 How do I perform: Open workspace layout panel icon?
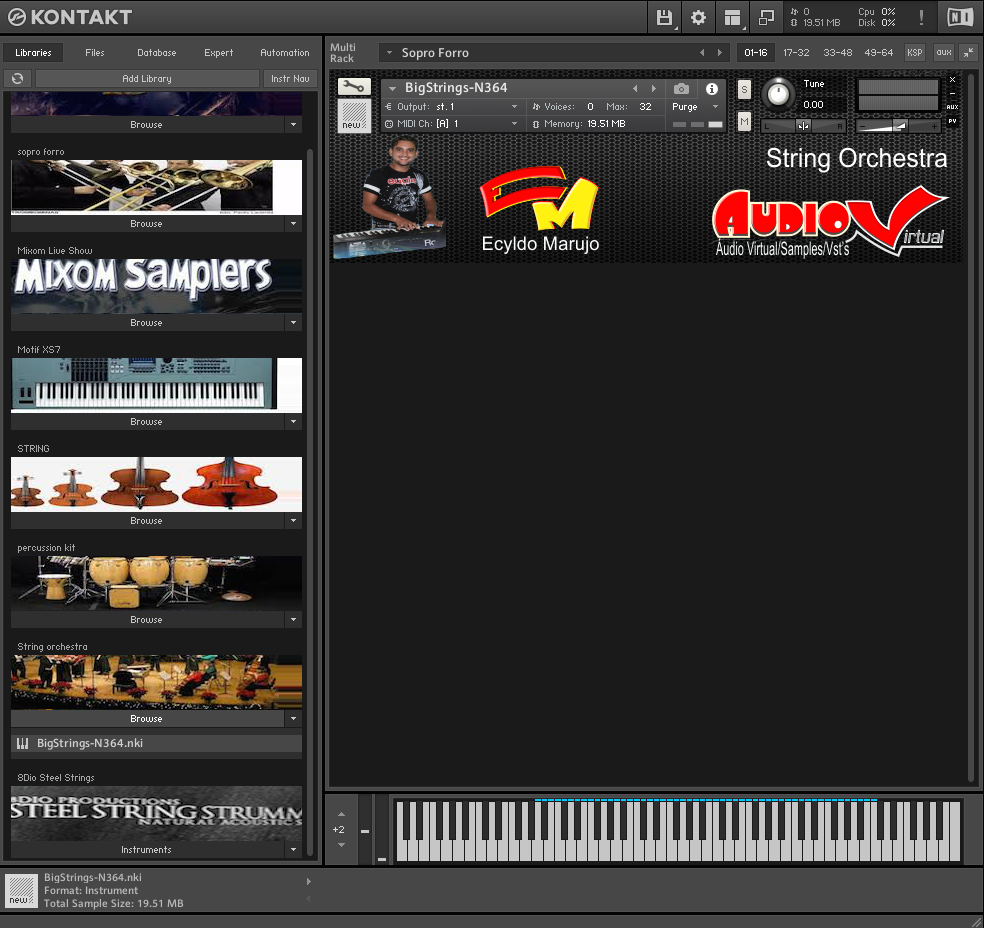click(x=732, y=18)
